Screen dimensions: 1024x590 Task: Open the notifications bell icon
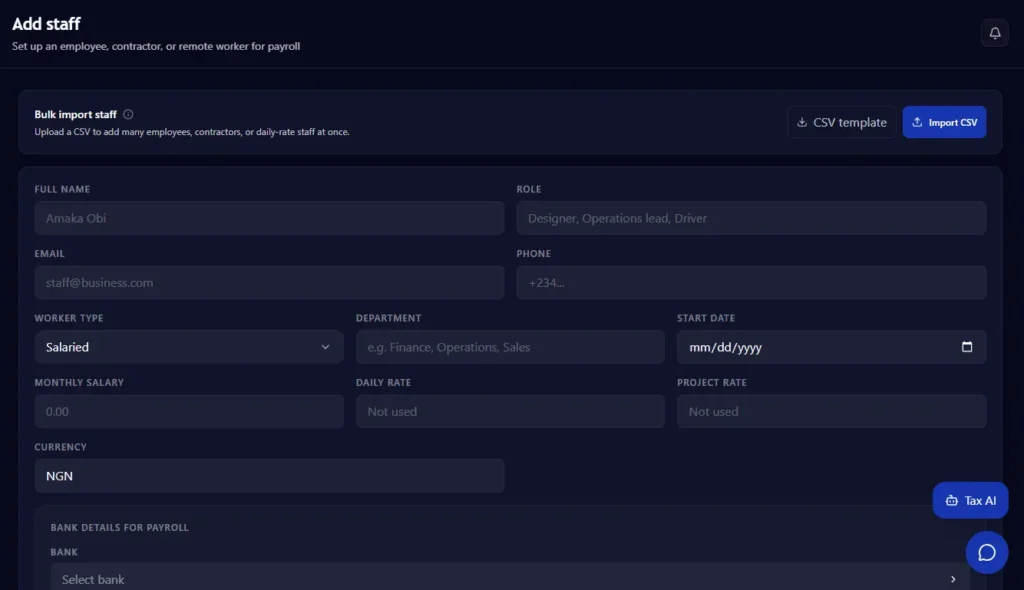click(995, 33)
